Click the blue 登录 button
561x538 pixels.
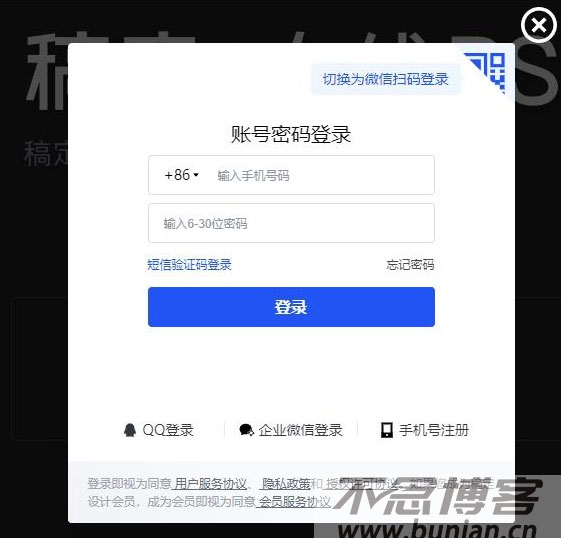click(x=291, y=307)
